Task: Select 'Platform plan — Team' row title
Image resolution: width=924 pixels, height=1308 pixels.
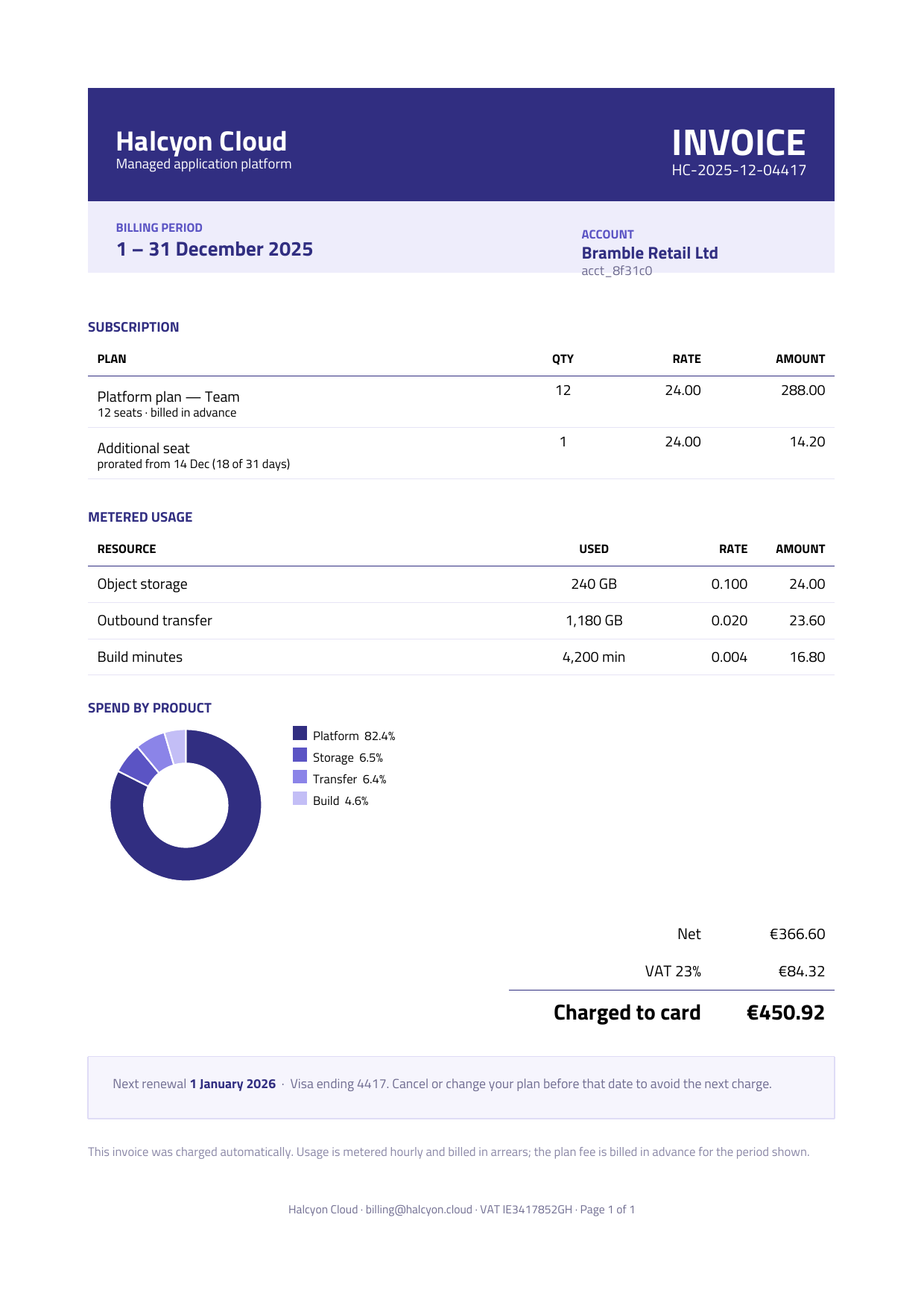Action: tap(168, 397)
